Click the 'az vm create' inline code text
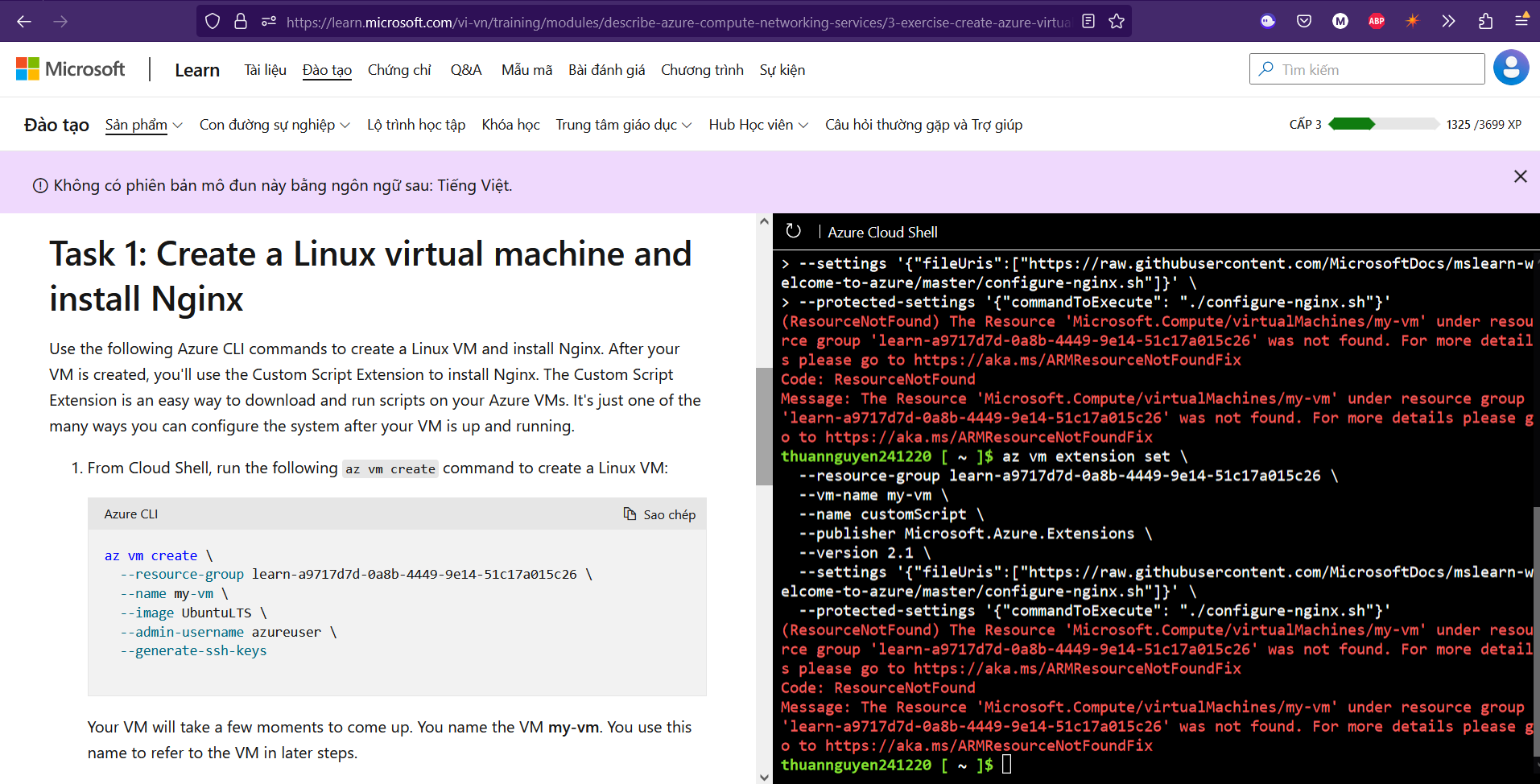The image size is (1540, 784). coord(390,469)
